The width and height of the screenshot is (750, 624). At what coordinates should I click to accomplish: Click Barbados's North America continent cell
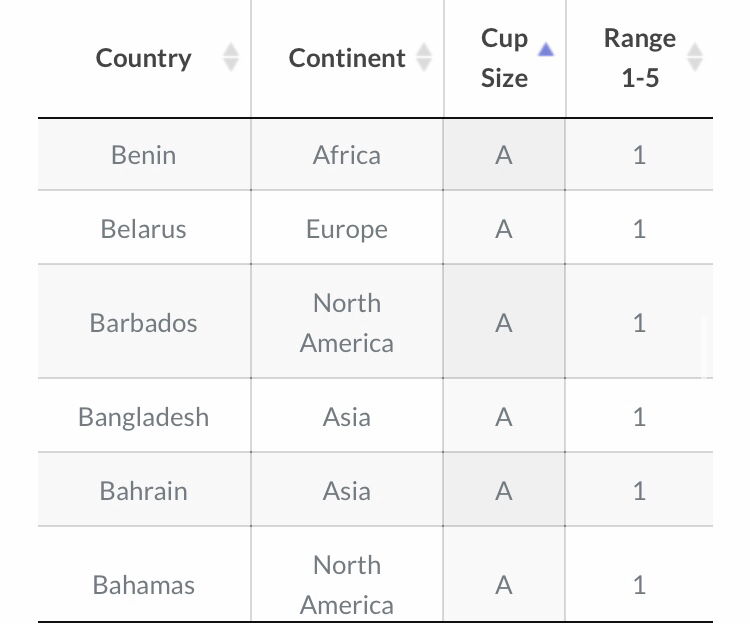[x=347, y=321]
